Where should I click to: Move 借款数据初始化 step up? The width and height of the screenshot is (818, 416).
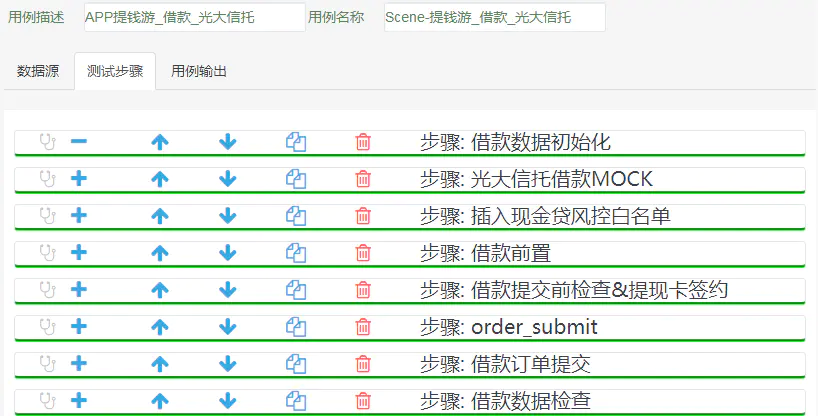[x=160, y=141]
